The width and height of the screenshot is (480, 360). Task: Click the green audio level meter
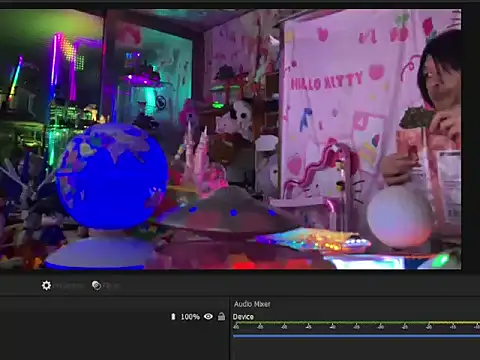(x=356, y=323)
